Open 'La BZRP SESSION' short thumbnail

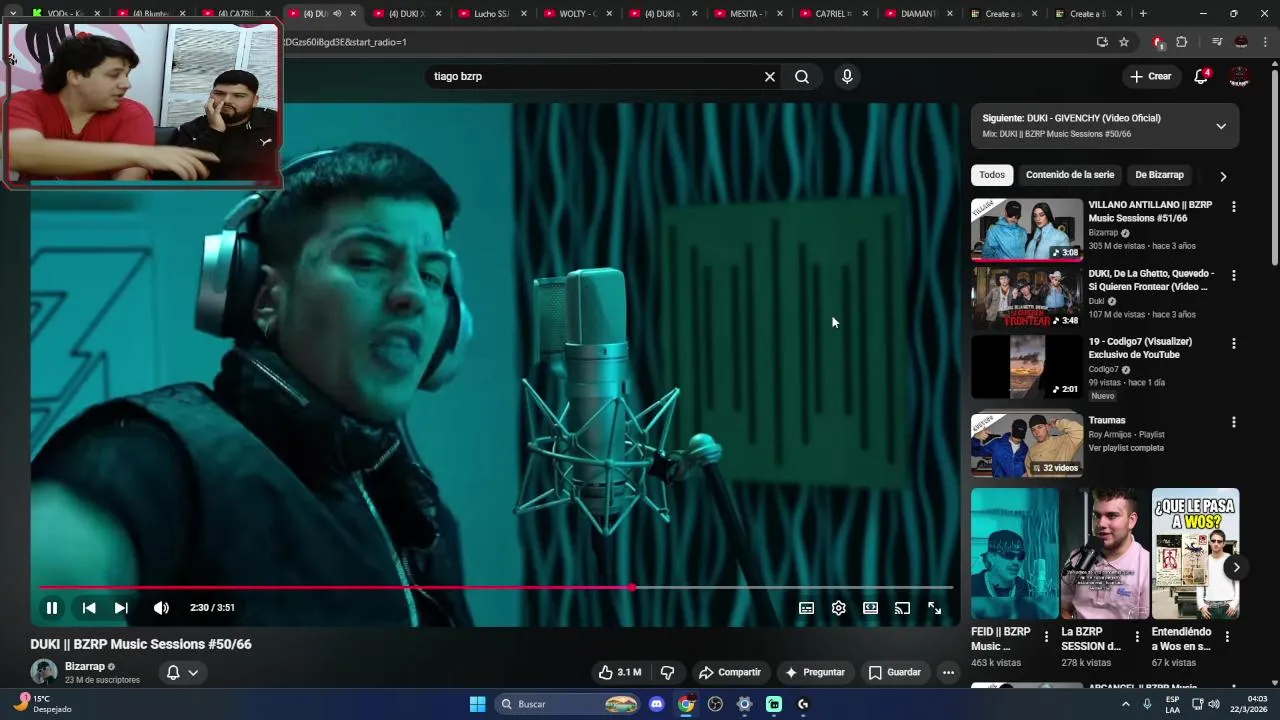pyautogui.click(x=1105, y=554)
